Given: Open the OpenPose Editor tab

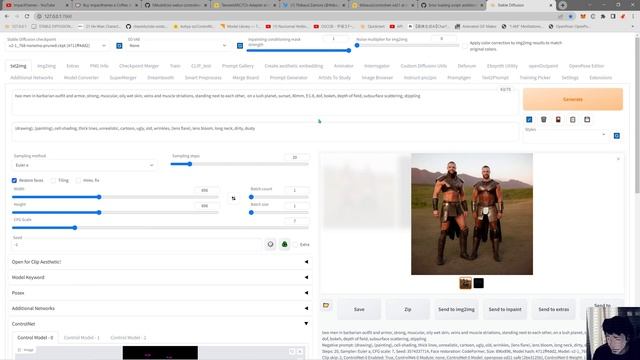Looking at the screenshot, I should pos(586,66).
